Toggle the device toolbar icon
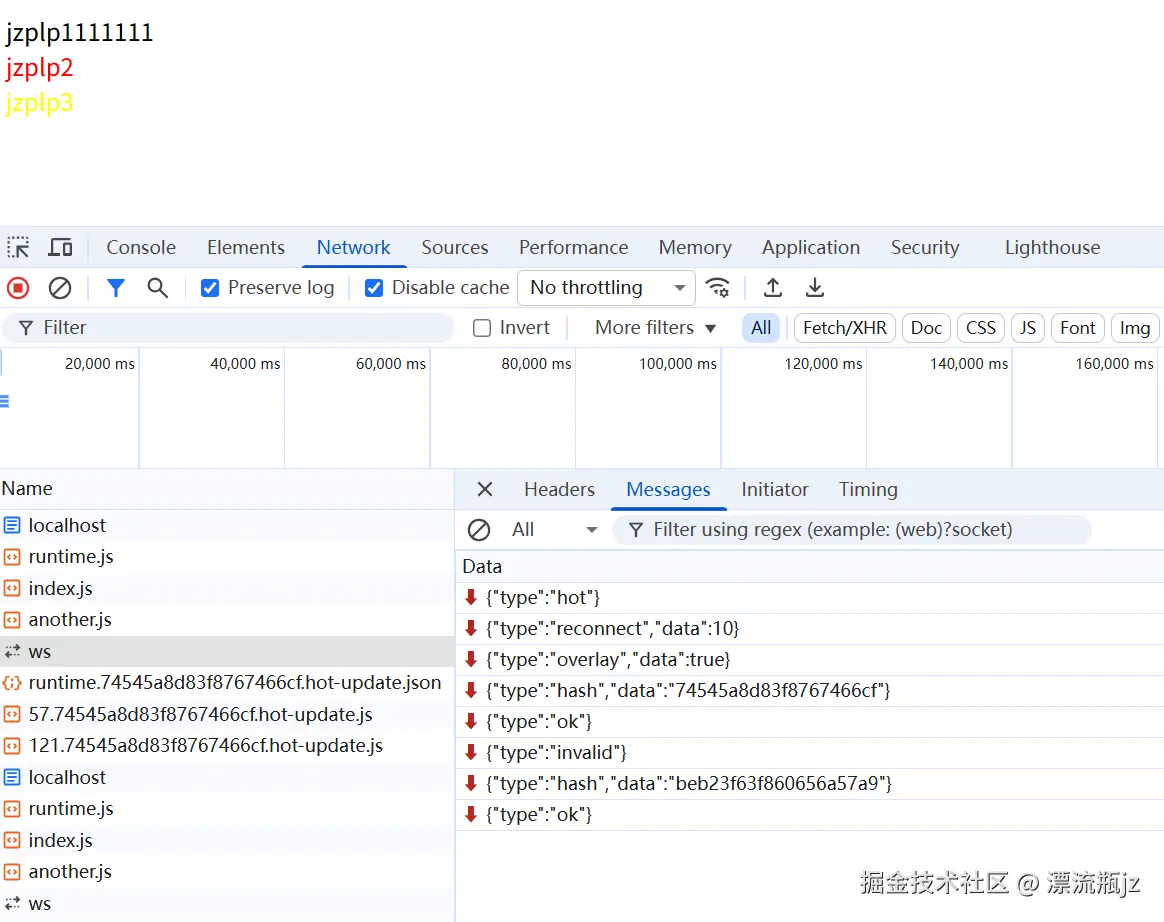1164x922 pixels. pos(60,247)
